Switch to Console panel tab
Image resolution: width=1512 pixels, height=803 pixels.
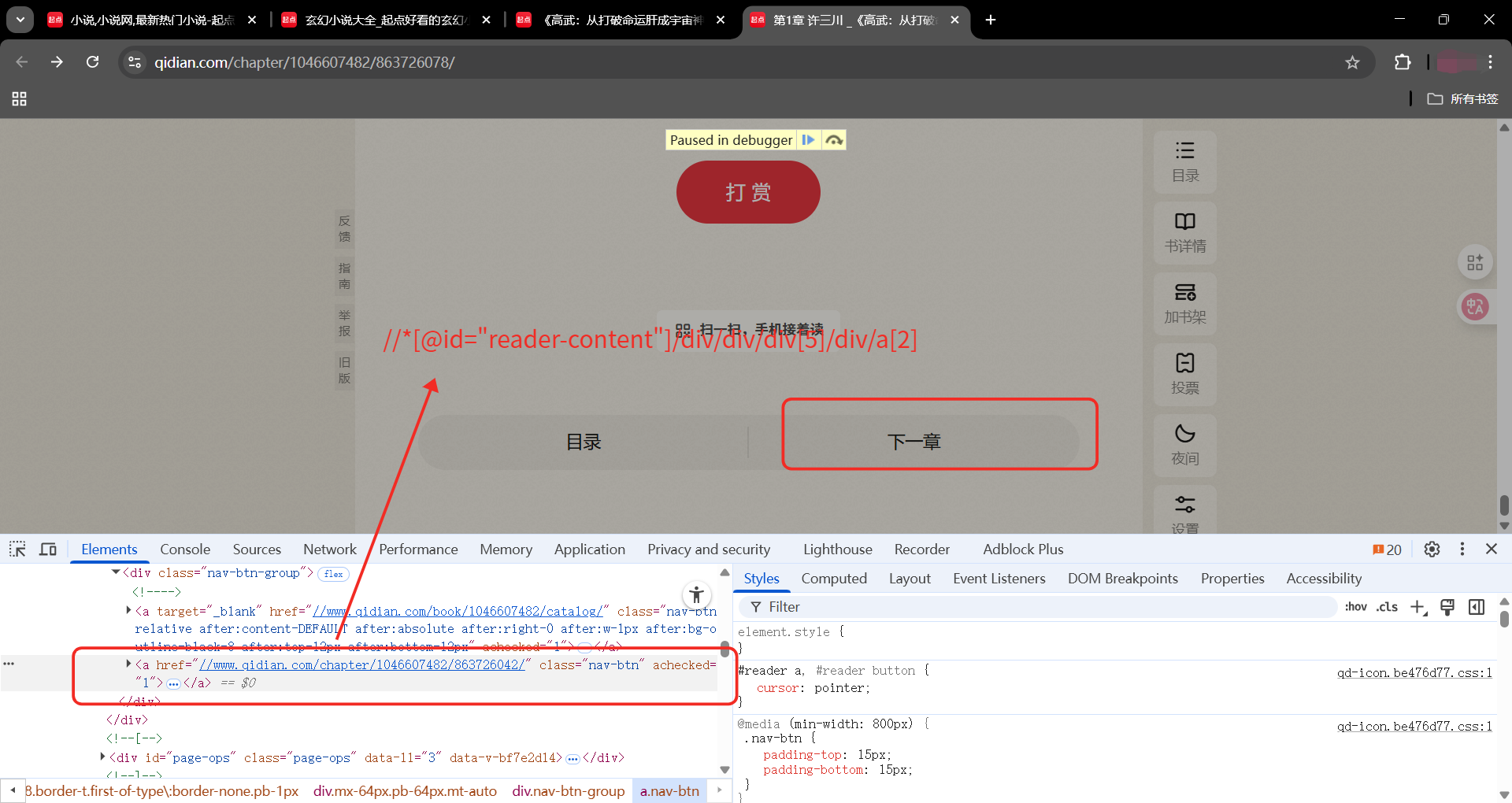pos(185,550)
